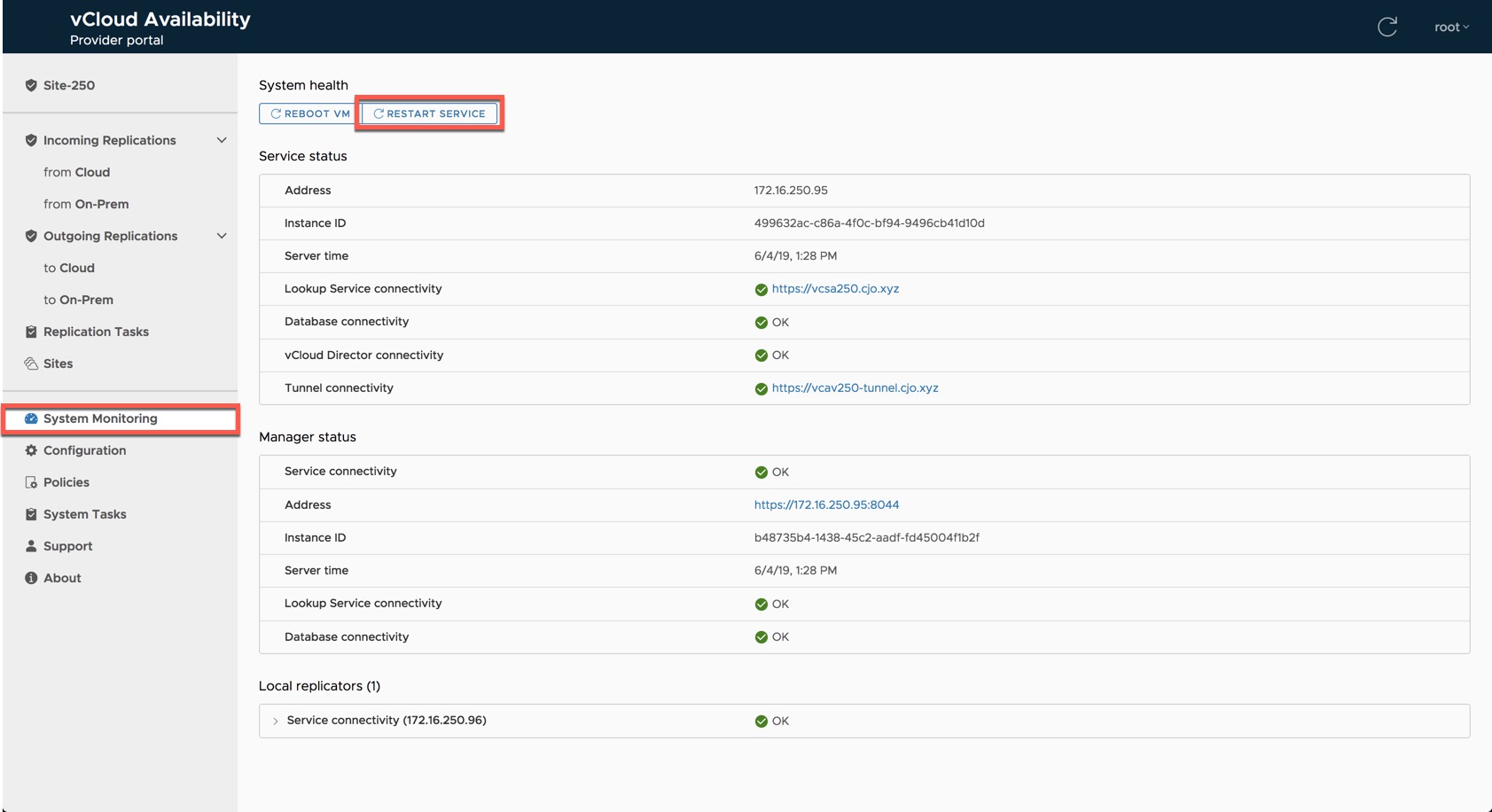This screenshot has width=1492, height=812.
Task: Click the System Monitoring gauge icon
Action: coord(31,418)
